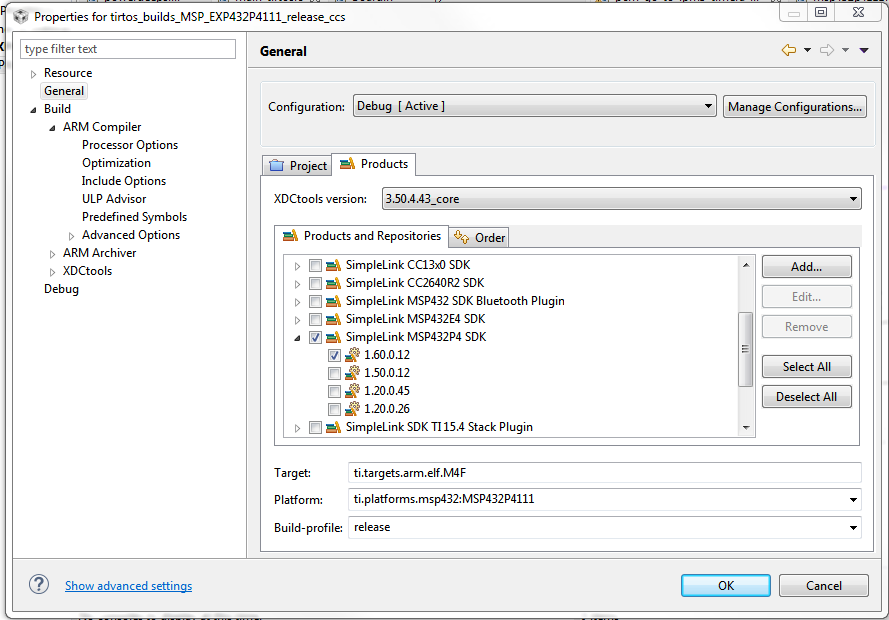Select the Products tab
Screen dimensions: 889x620
coord(374,164)
